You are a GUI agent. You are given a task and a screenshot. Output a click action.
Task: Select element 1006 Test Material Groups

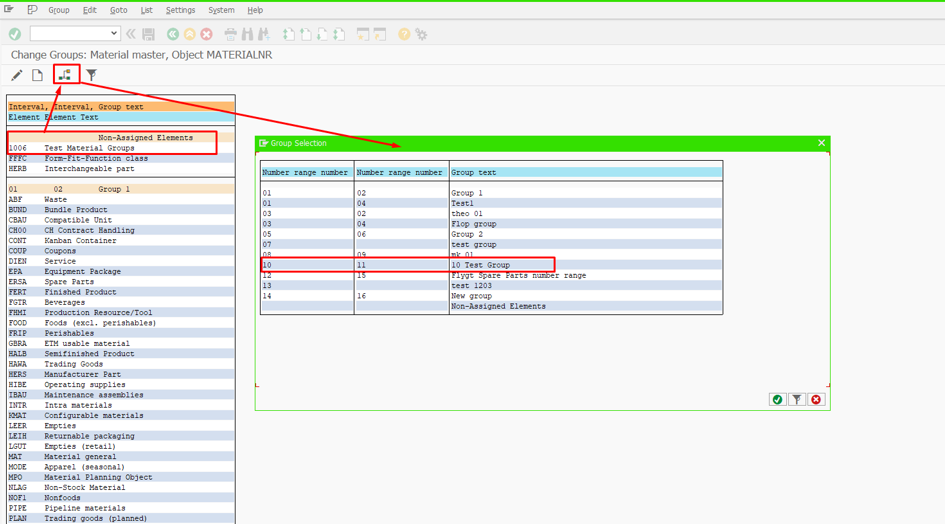click(88, 148)
